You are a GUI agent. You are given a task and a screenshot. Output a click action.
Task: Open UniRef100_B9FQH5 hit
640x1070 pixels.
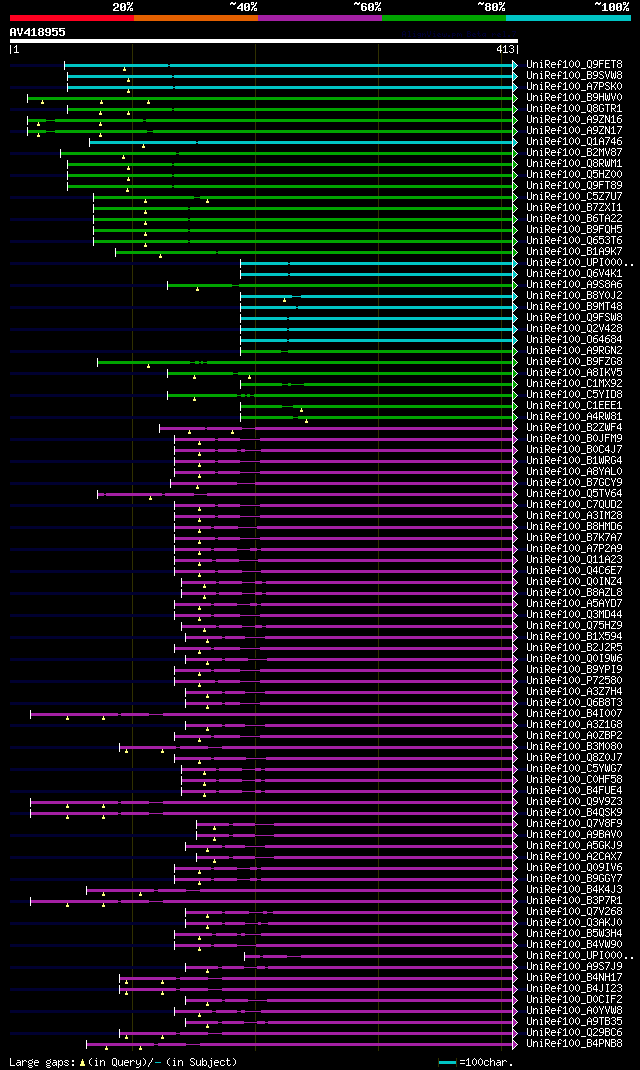(574, 229)
